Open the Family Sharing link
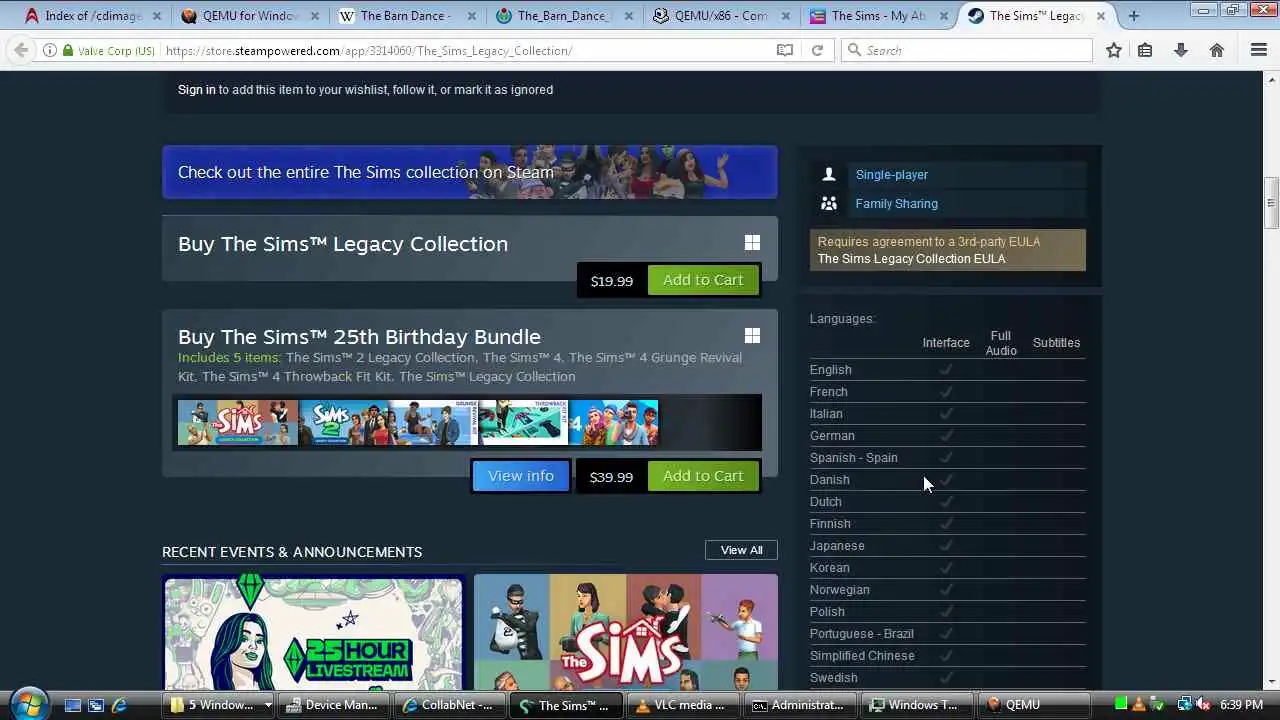 coord(897,203)
